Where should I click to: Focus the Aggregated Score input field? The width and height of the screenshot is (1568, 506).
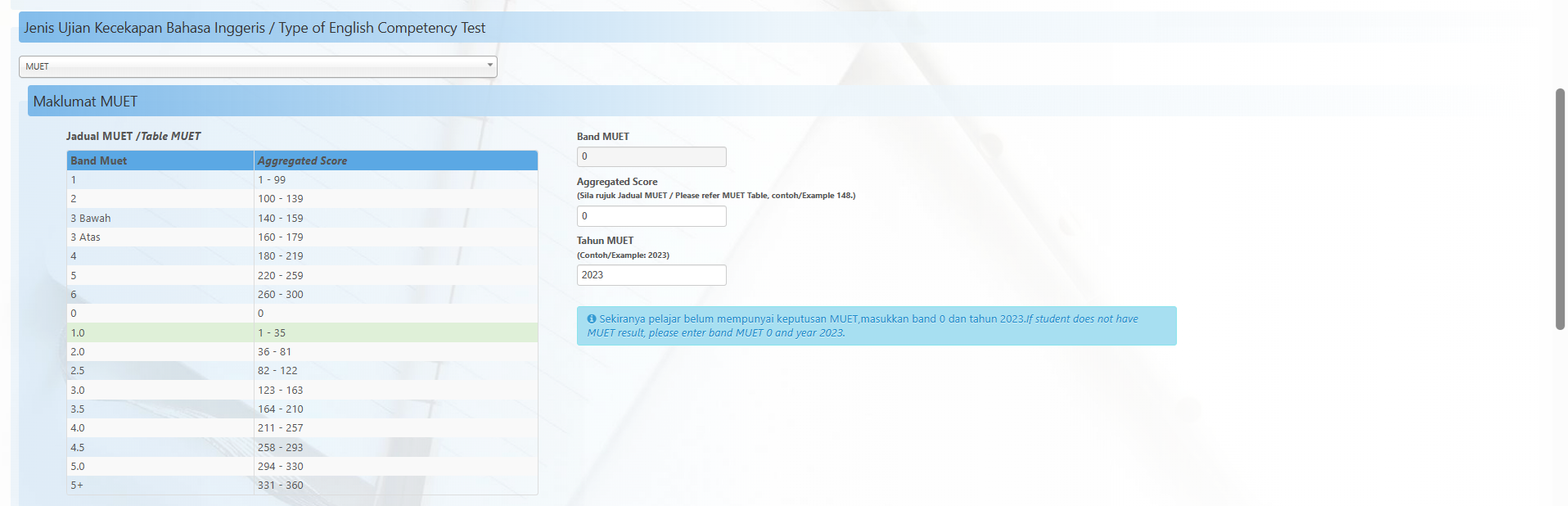(x=651, y=216)
